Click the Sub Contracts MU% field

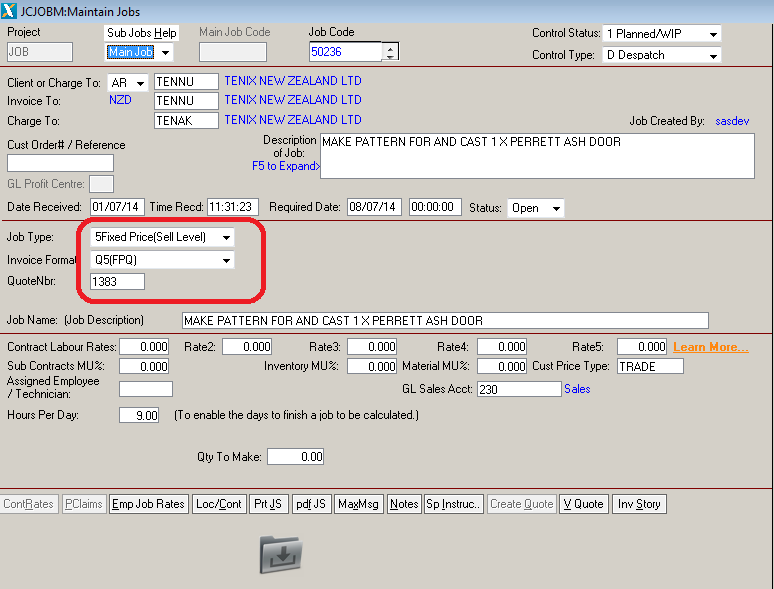(144, 366)
